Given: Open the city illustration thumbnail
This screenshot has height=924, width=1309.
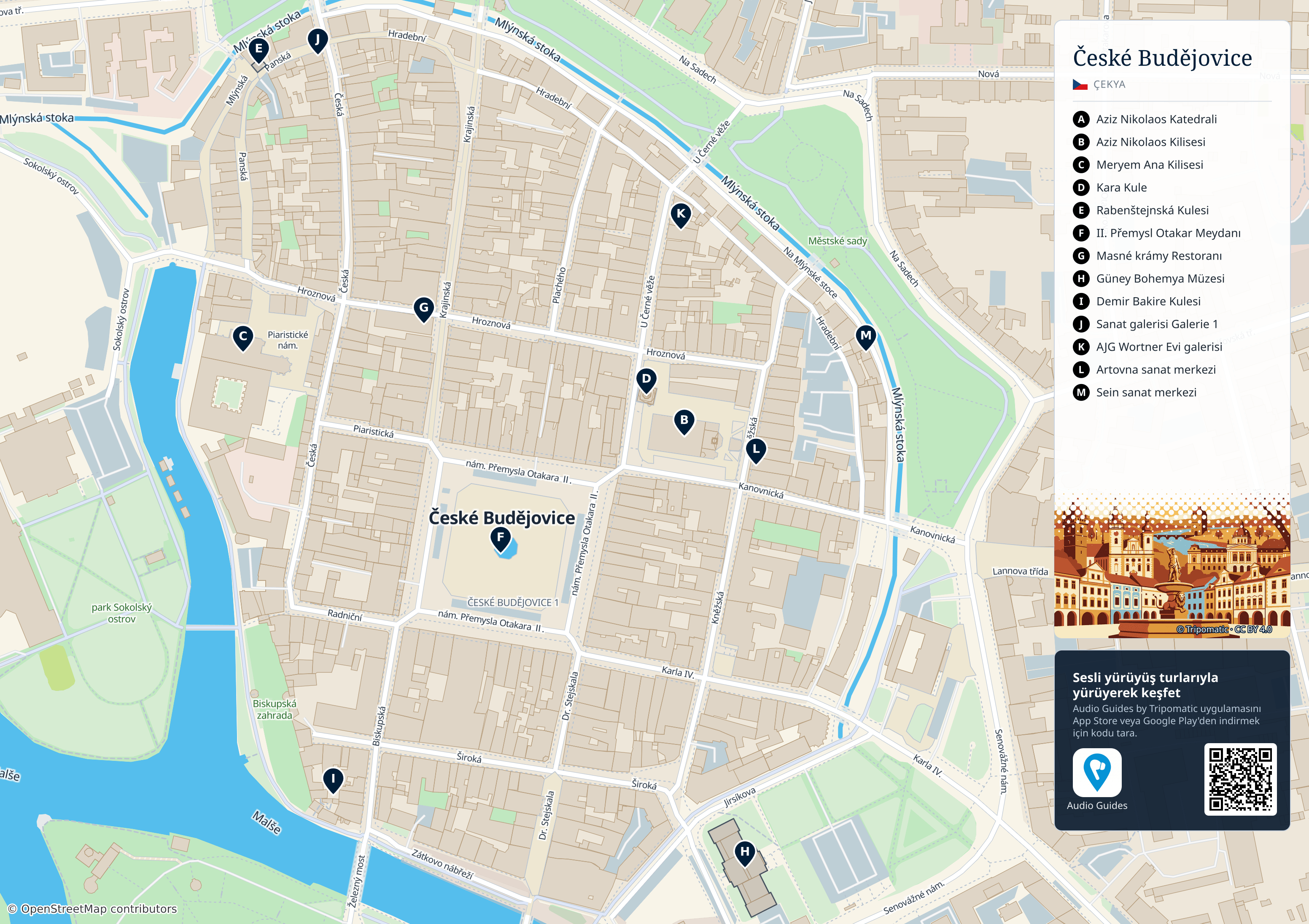Looking at the screenshot, I should [1172, 565].
